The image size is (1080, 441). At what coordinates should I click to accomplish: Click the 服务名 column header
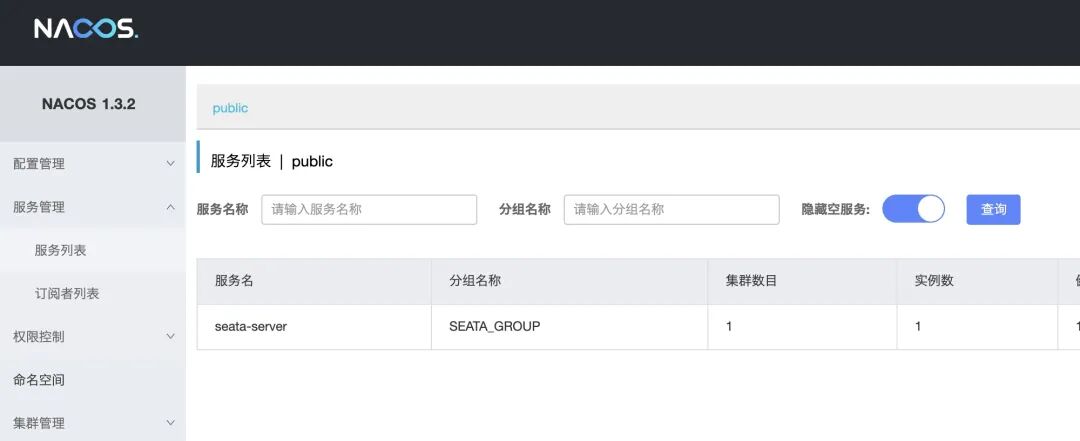point(234,281)
